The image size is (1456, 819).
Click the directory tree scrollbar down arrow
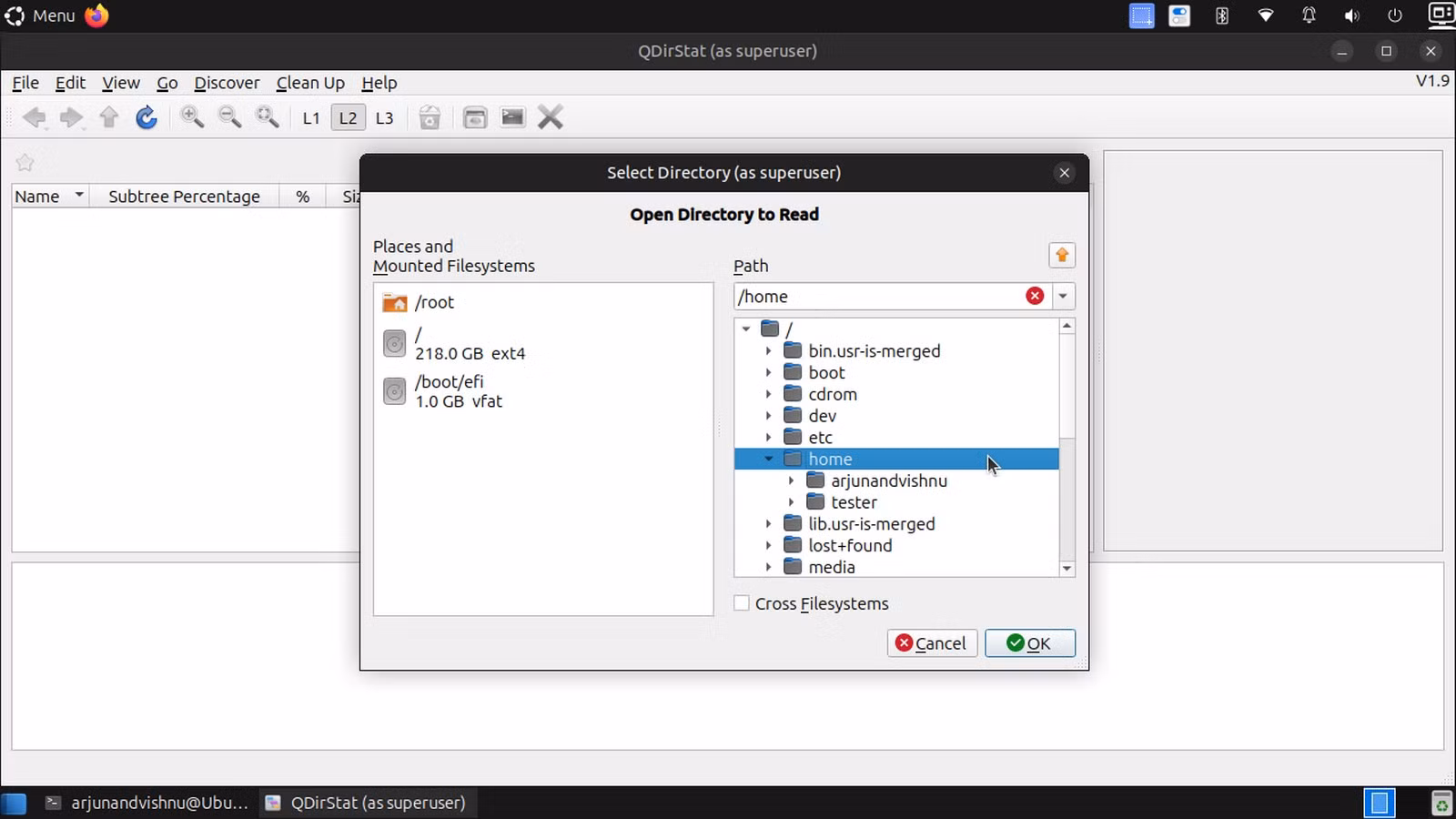click(x=1067, y=569)
